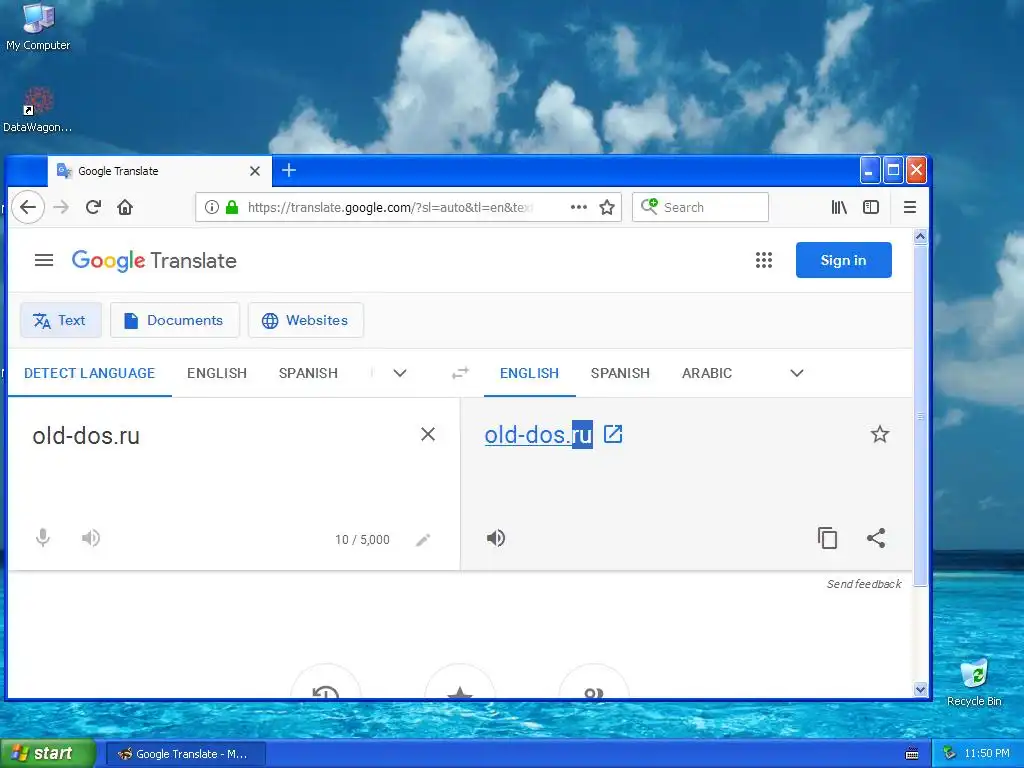Click the Firefox Search box
This screenshot has width=1024, height=768.
point(700,207)
